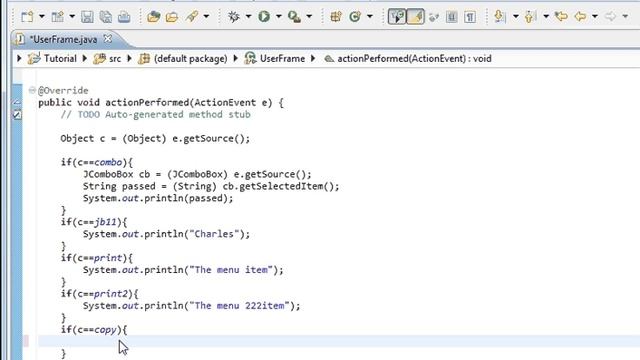The width and height of the screenshot is (640, 360).
Task: Expand breadcrumb arrow before actionPerformed
Action: point(313,58)
